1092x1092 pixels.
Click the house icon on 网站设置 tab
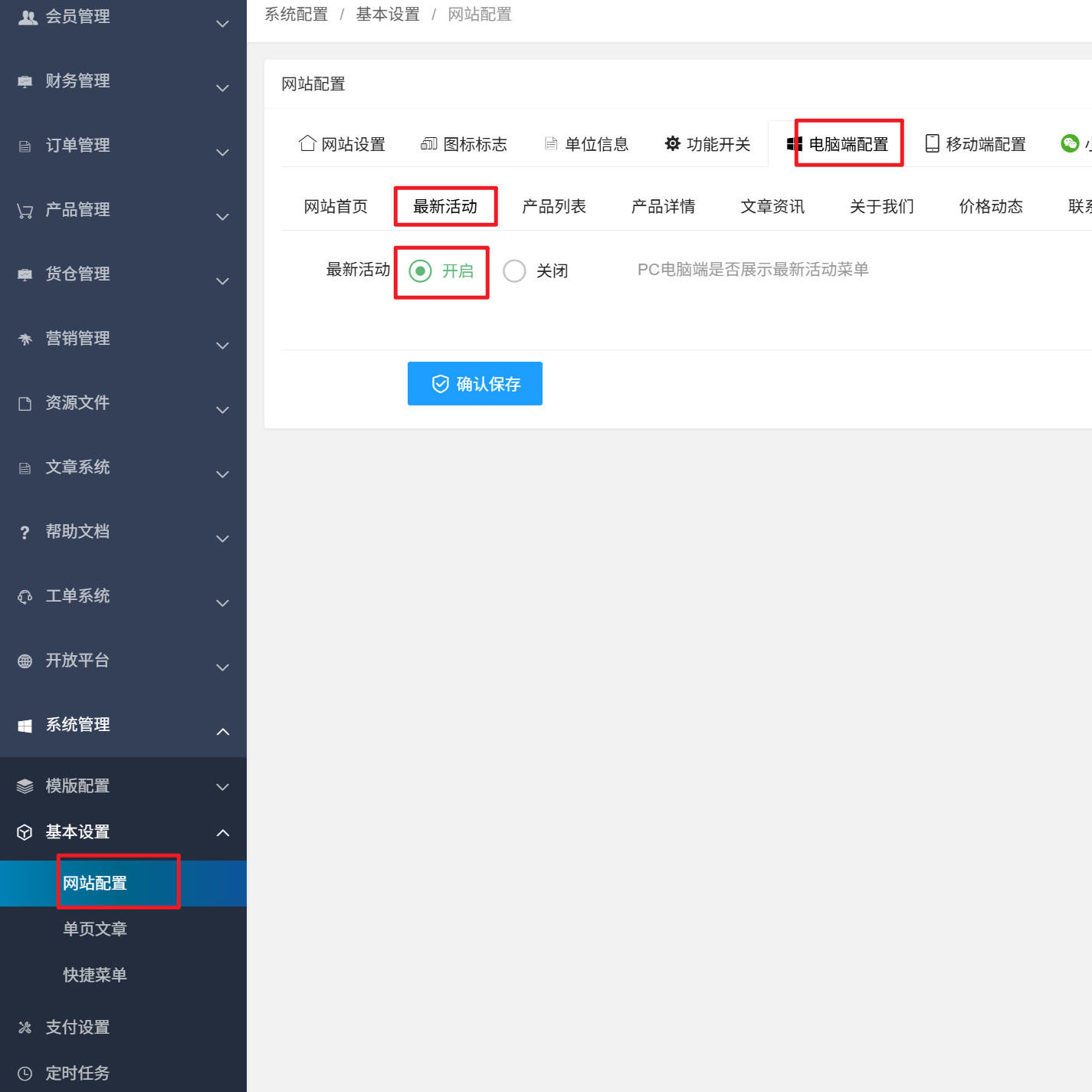tap(307, 143)
